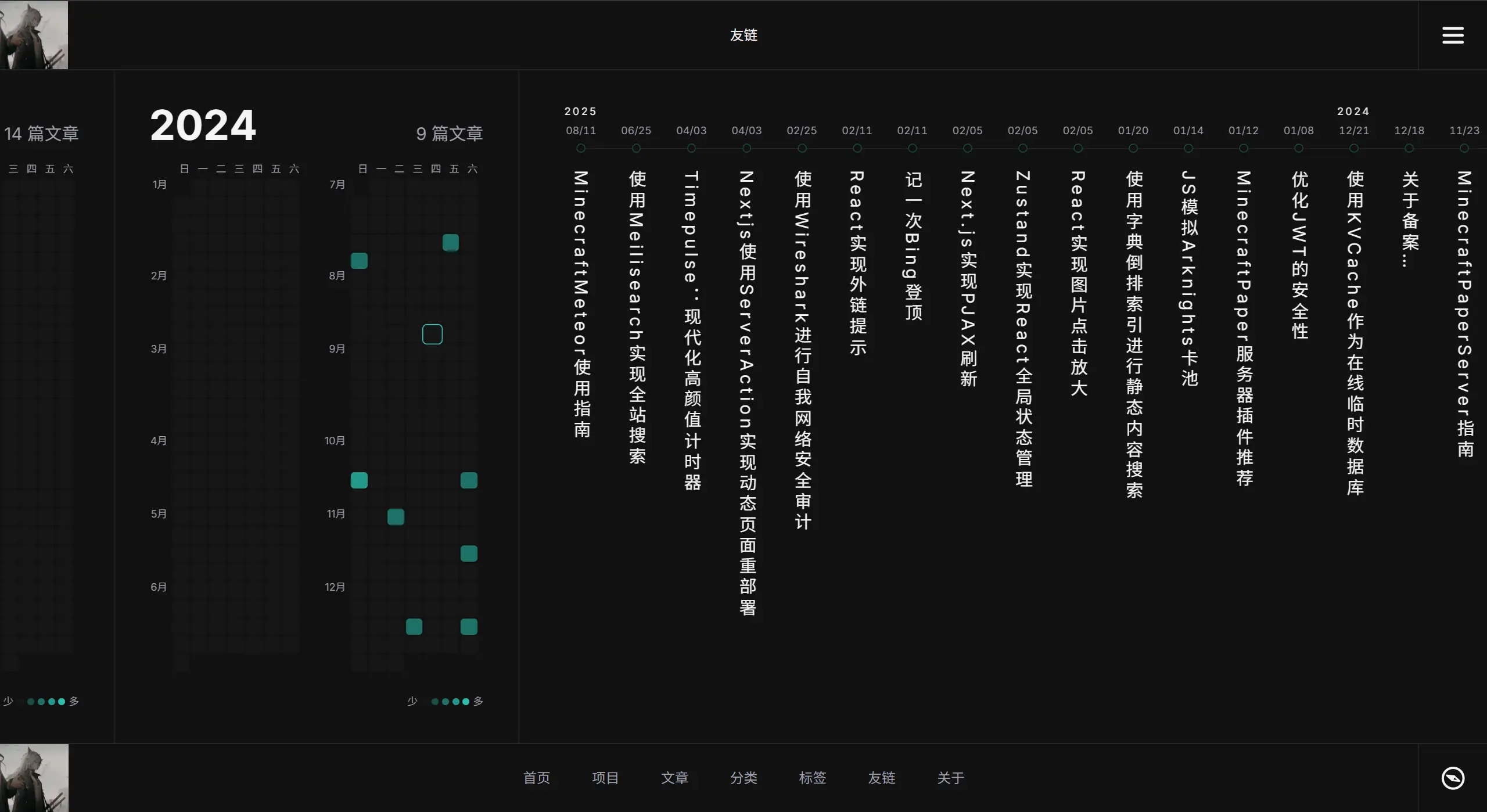Click timeline dot under 08/11 date
Image resolution: width=1487 pixels, height=812 pixels.
pyautogui.click(x=581, y=148)
